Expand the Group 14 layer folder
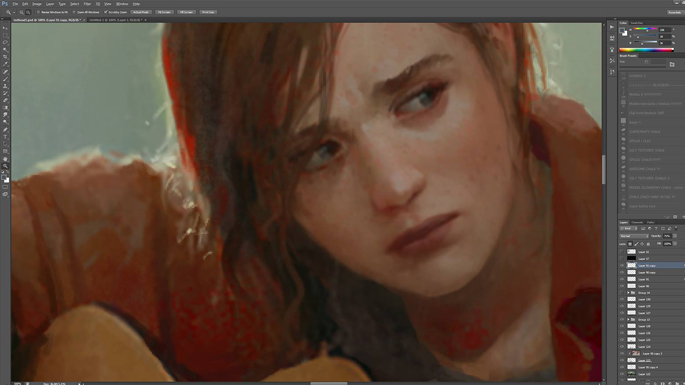The height and width of the screenshot is (385, 685). point(628,293)
